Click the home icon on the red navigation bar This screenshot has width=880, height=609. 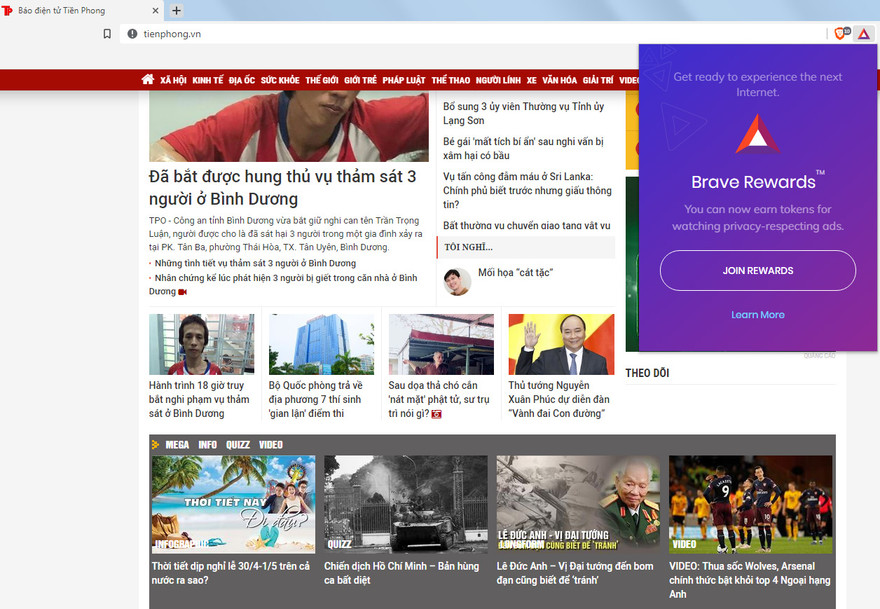pyautogui.click(x=146, y=79)
